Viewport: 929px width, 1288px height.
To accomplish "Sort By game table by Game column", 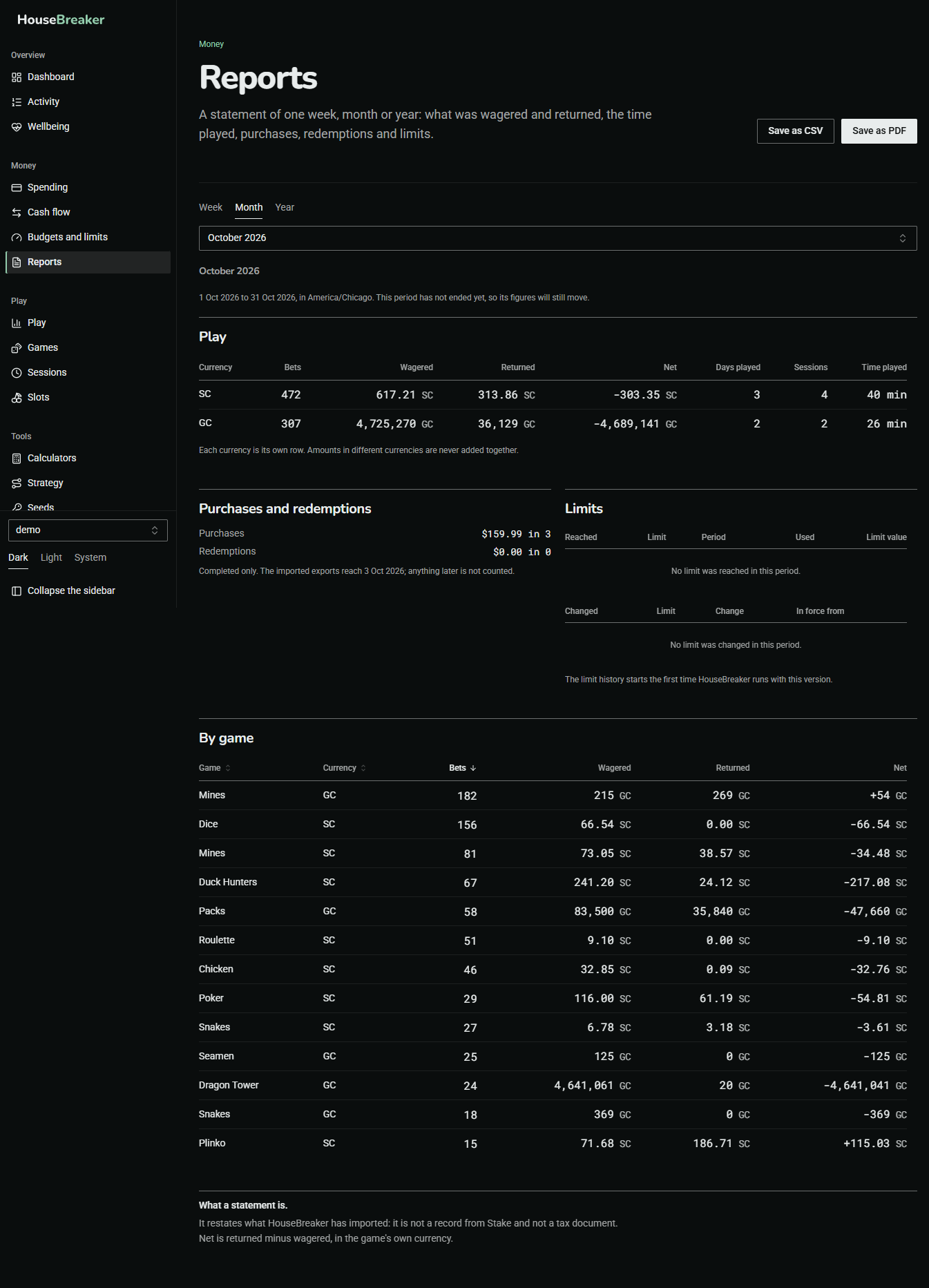I will pyautogui.click(x=215, y=768).
